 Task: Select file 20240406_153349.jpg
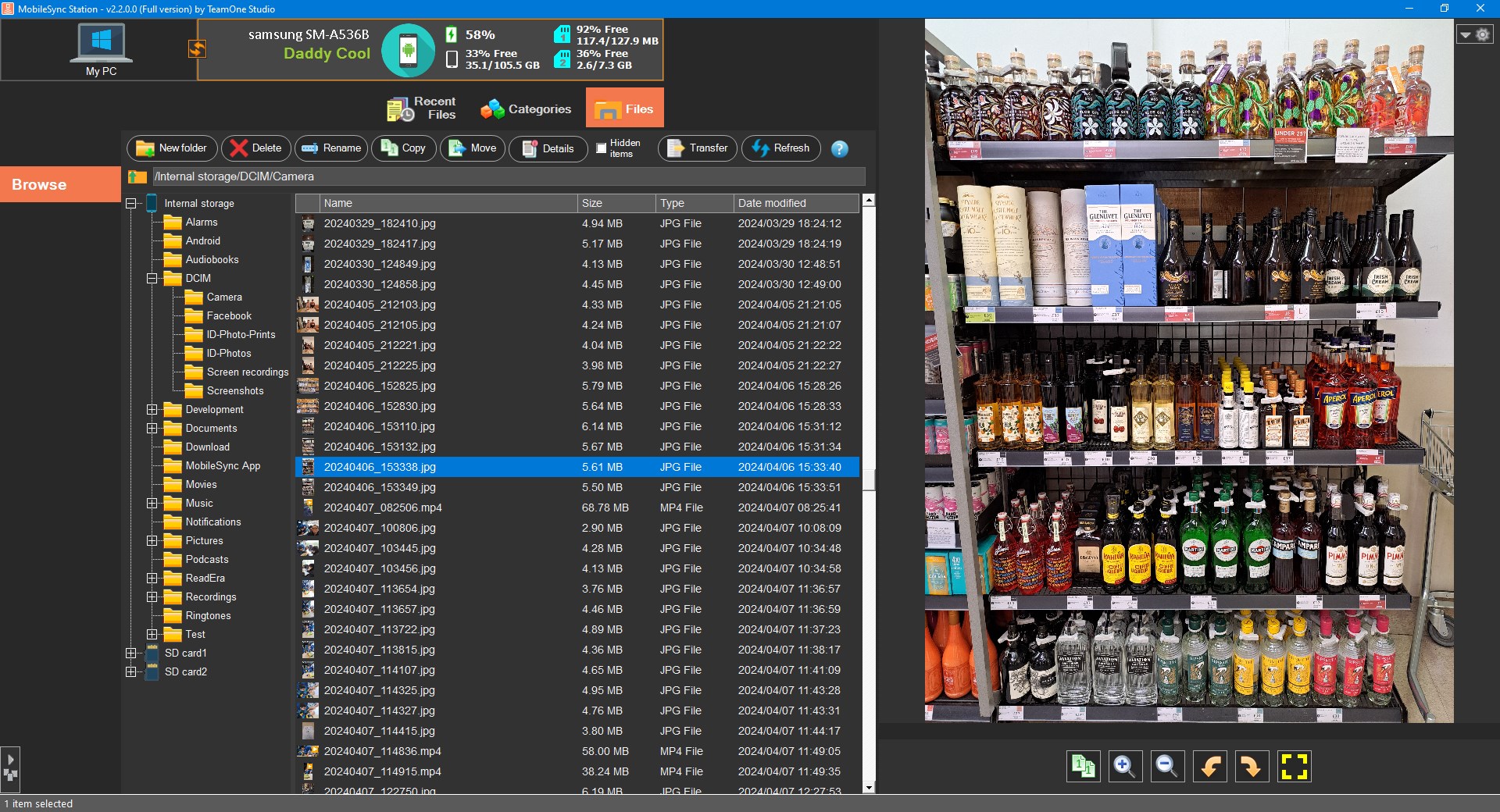click(x=577, y=487)
